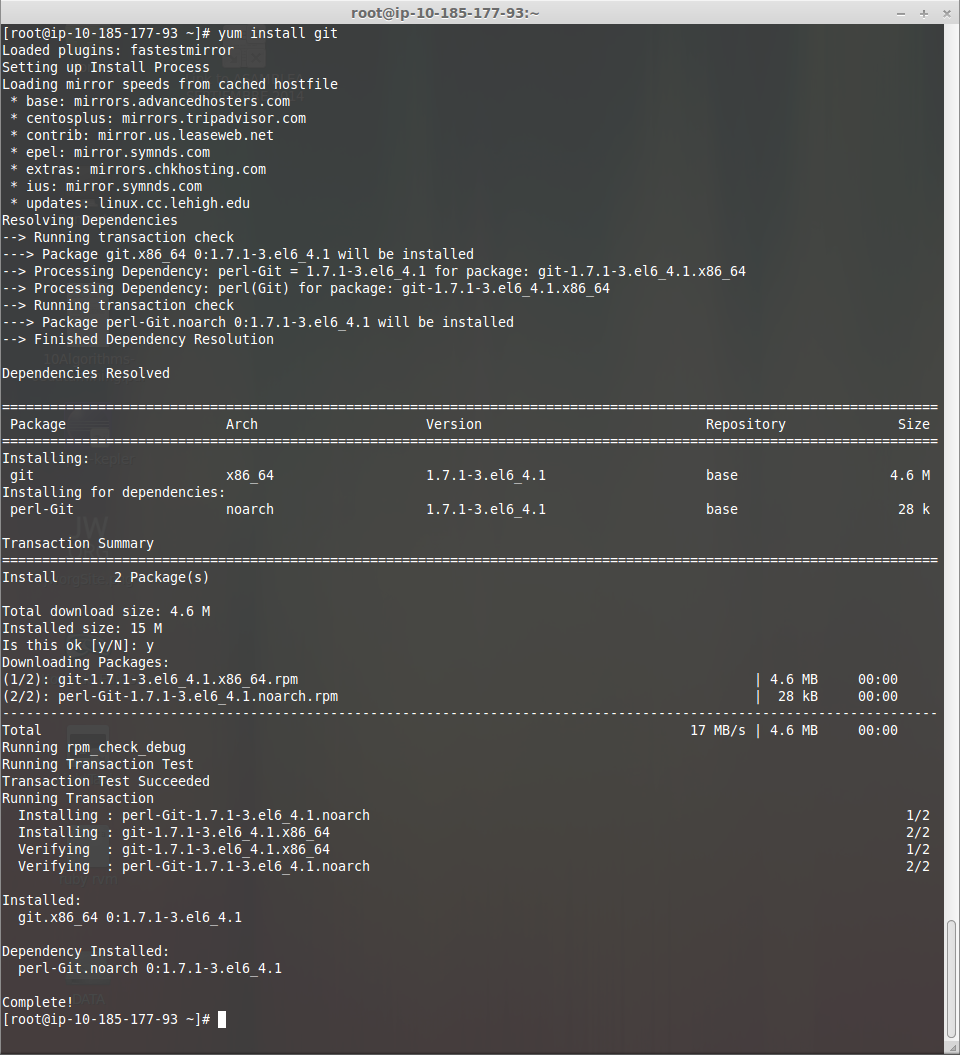
Task: Close the root terminal window
Action: [944, 12]
